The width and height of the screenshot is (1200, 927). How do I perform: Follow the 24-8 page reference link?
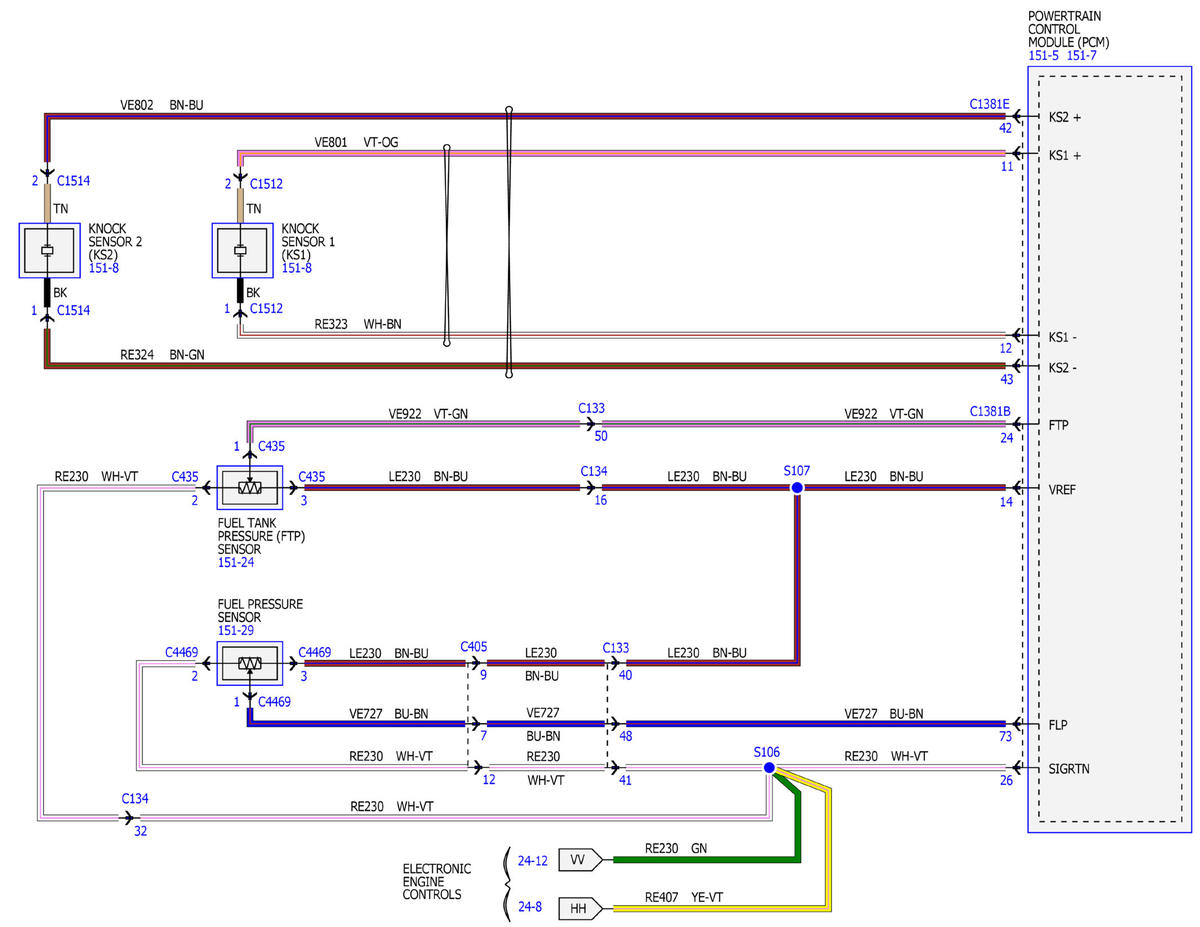point(532,908)
